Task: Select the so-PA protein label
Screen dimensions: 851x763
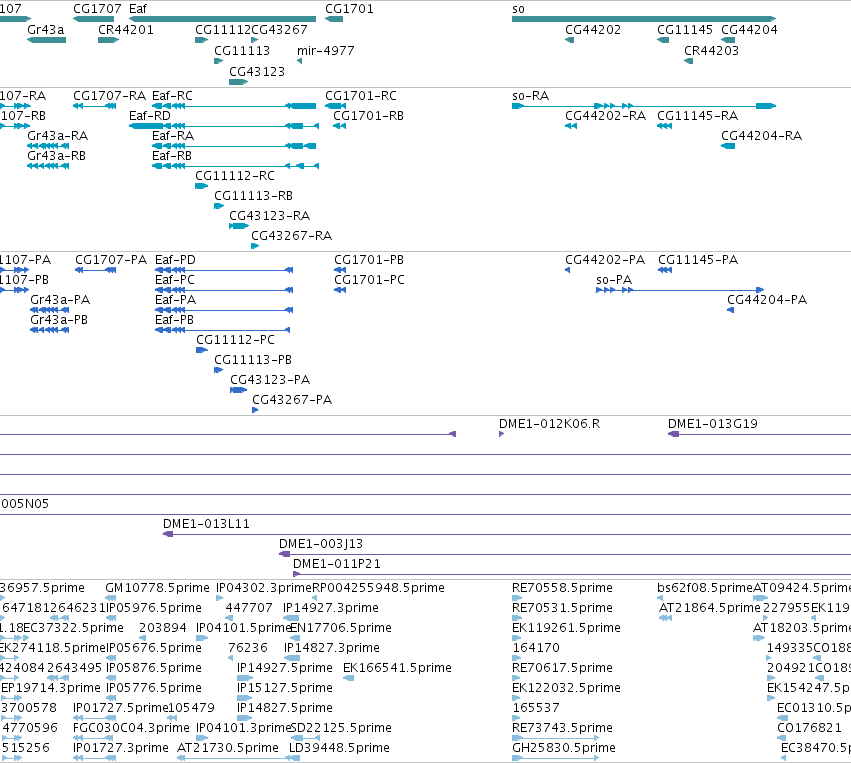Action: pyautogui.click(x=614, y=279)
